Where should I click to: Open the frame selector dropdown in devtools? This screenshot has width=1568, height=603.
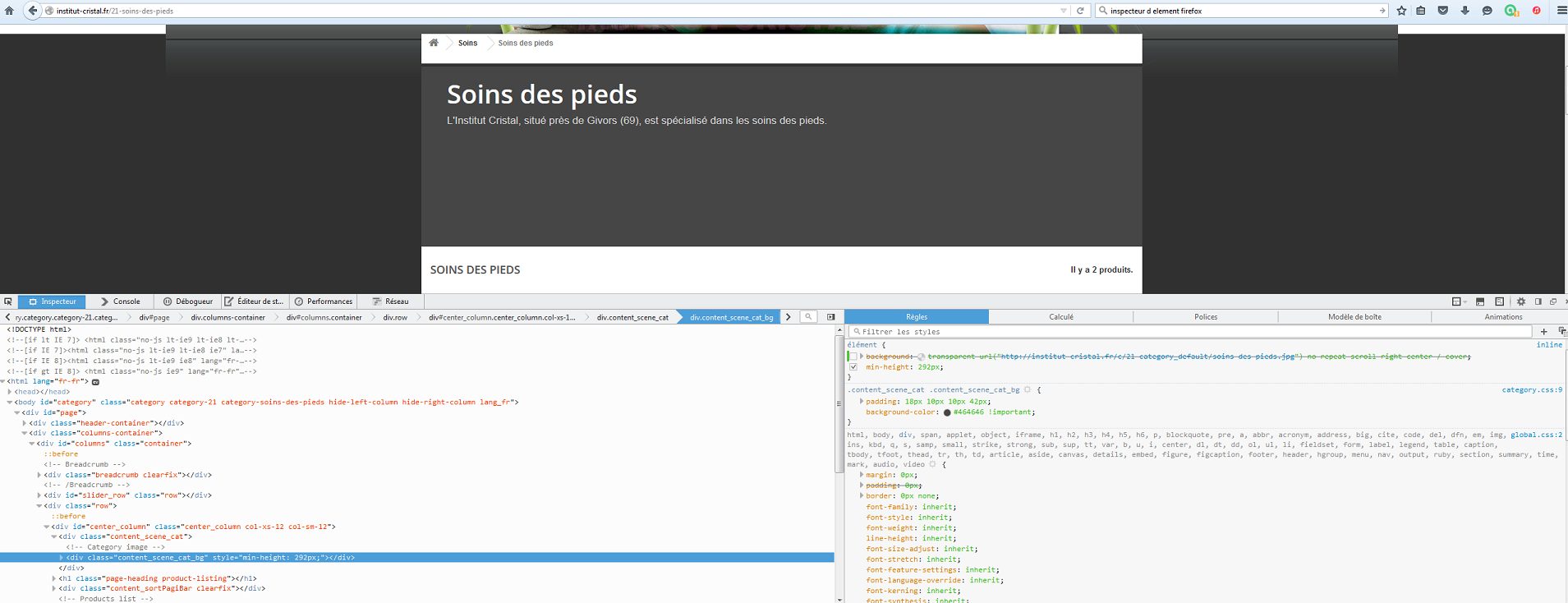[x=1459, y=301]
